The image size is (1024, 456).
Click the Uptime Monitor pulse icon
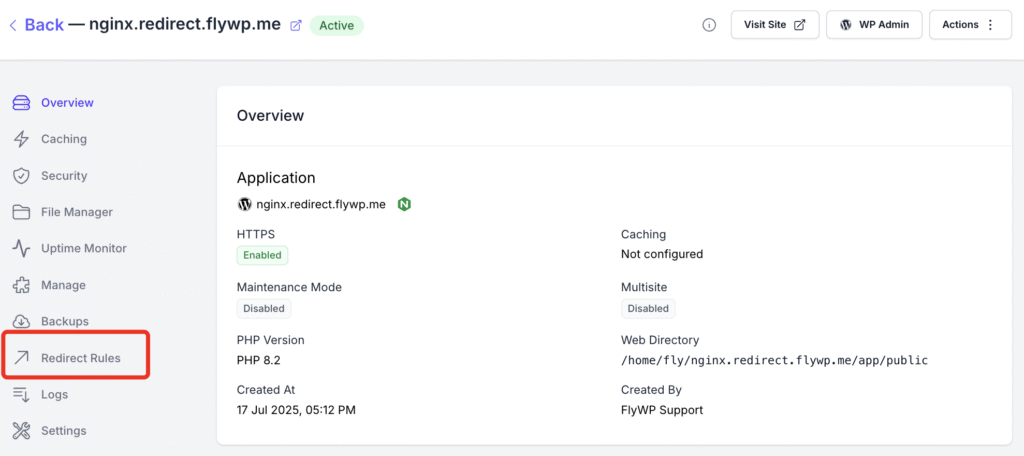(x=22, y=248)
